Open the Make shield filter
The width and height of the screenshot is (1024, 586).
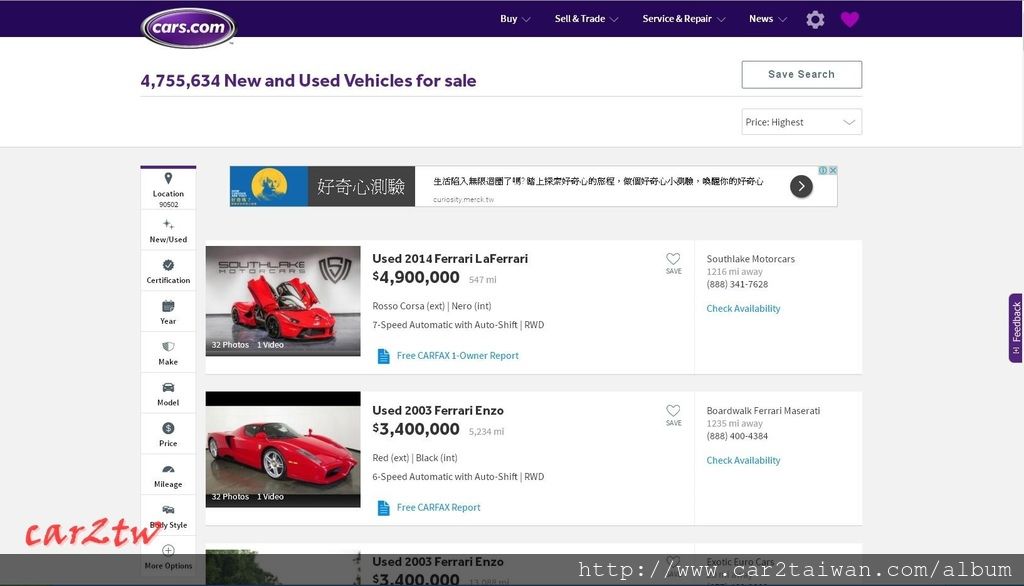coord(168,347)
